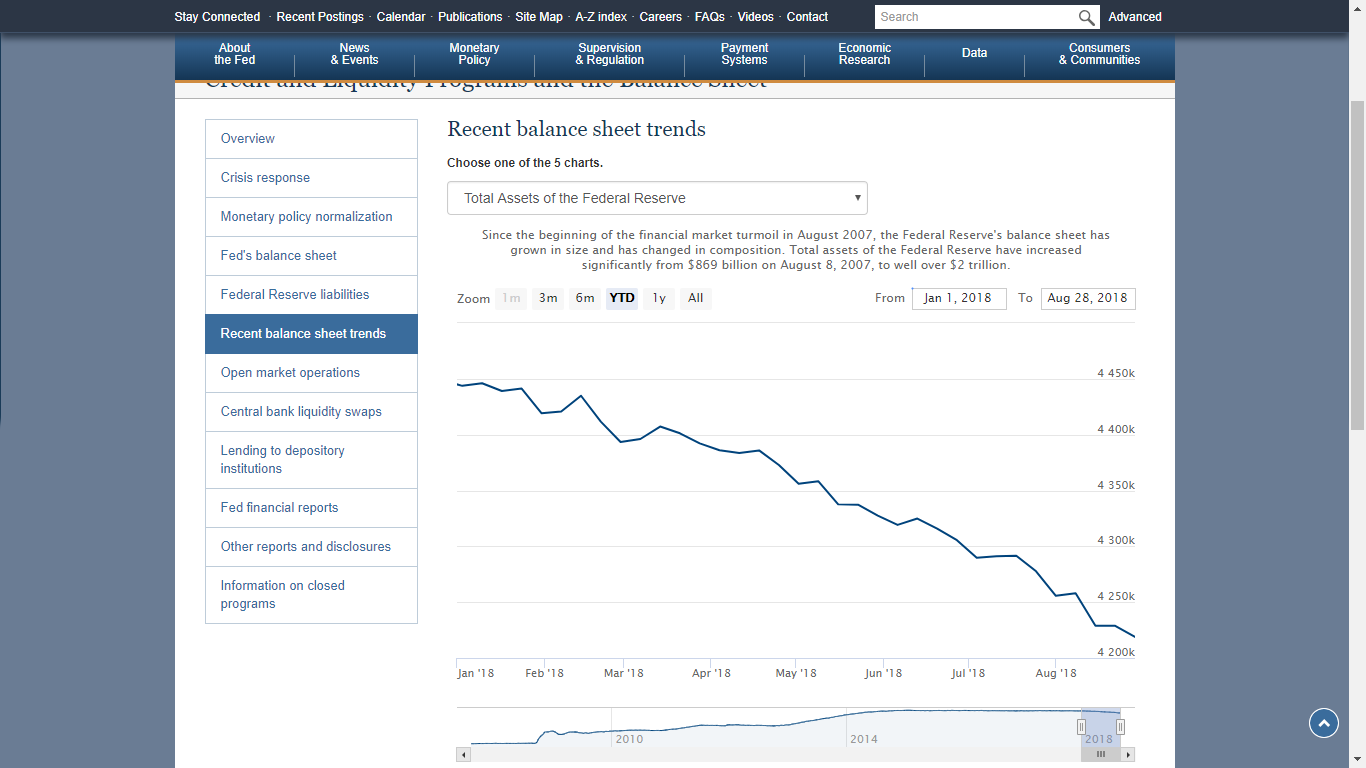Click the right range handle in navigator
The width and height of the screenshot is (1366, 768).
1120,727
